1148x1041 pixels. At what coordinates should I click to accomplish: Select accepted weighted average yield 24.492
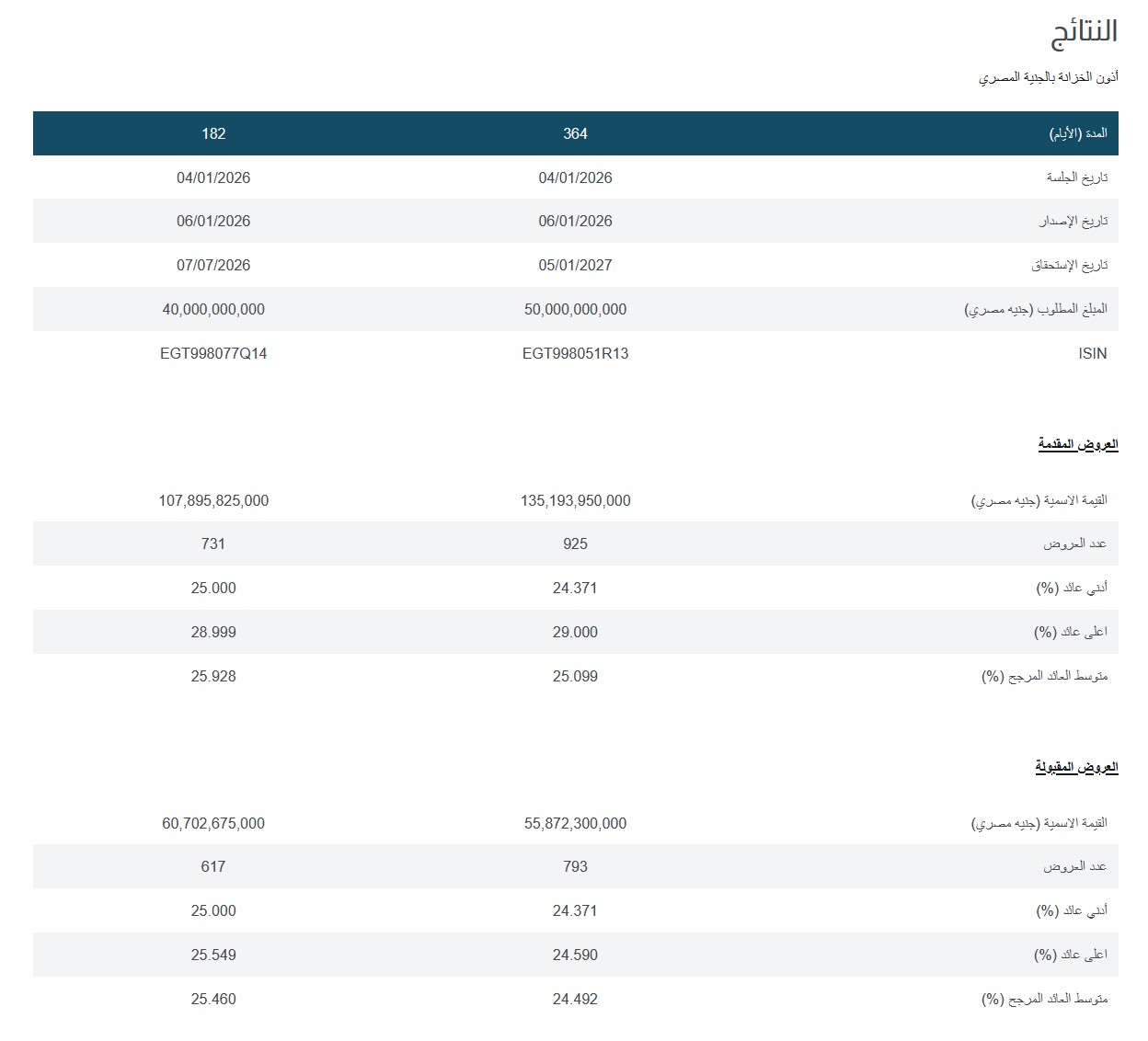pyautogui.click(x=575, y=1000)
